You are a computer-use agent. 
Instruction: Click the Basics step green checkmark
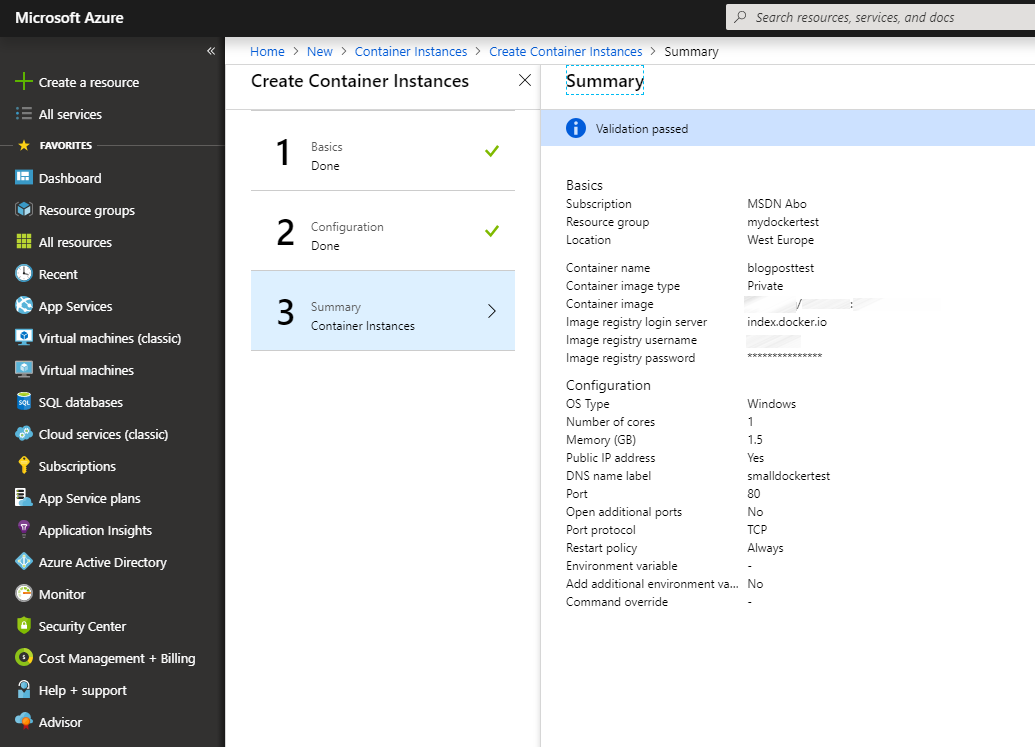(492, 151)
